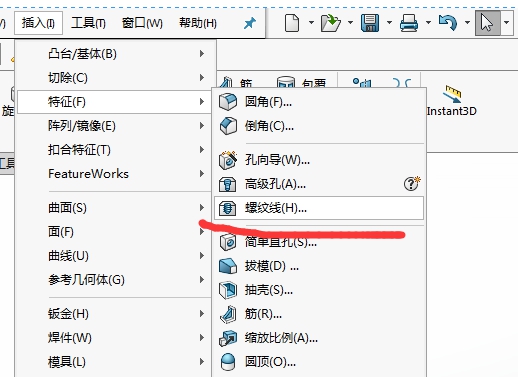Open the 窗口(W) menu

[142, 23]
